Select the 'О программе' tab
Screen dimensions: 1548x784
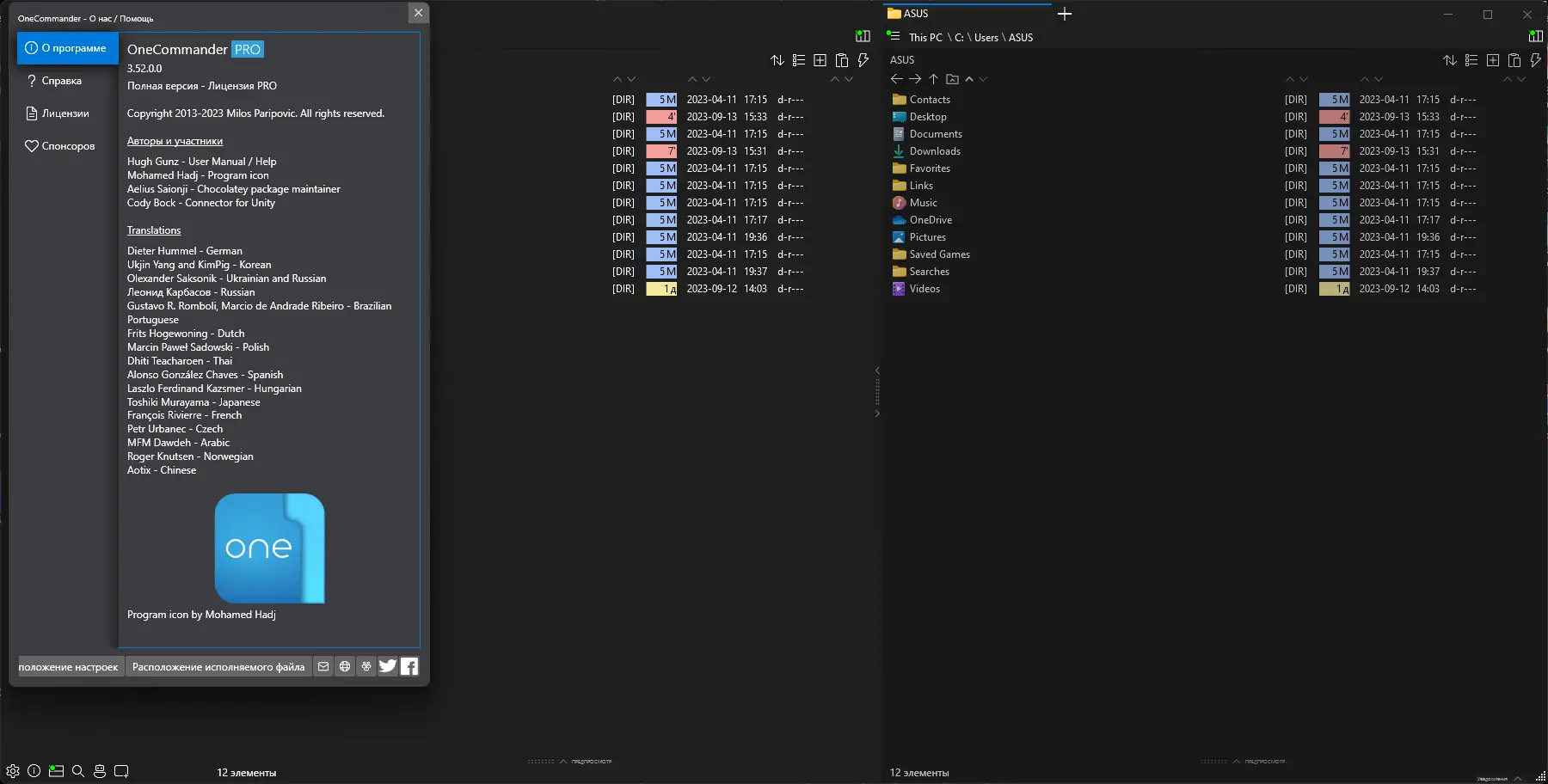(68, 48)
